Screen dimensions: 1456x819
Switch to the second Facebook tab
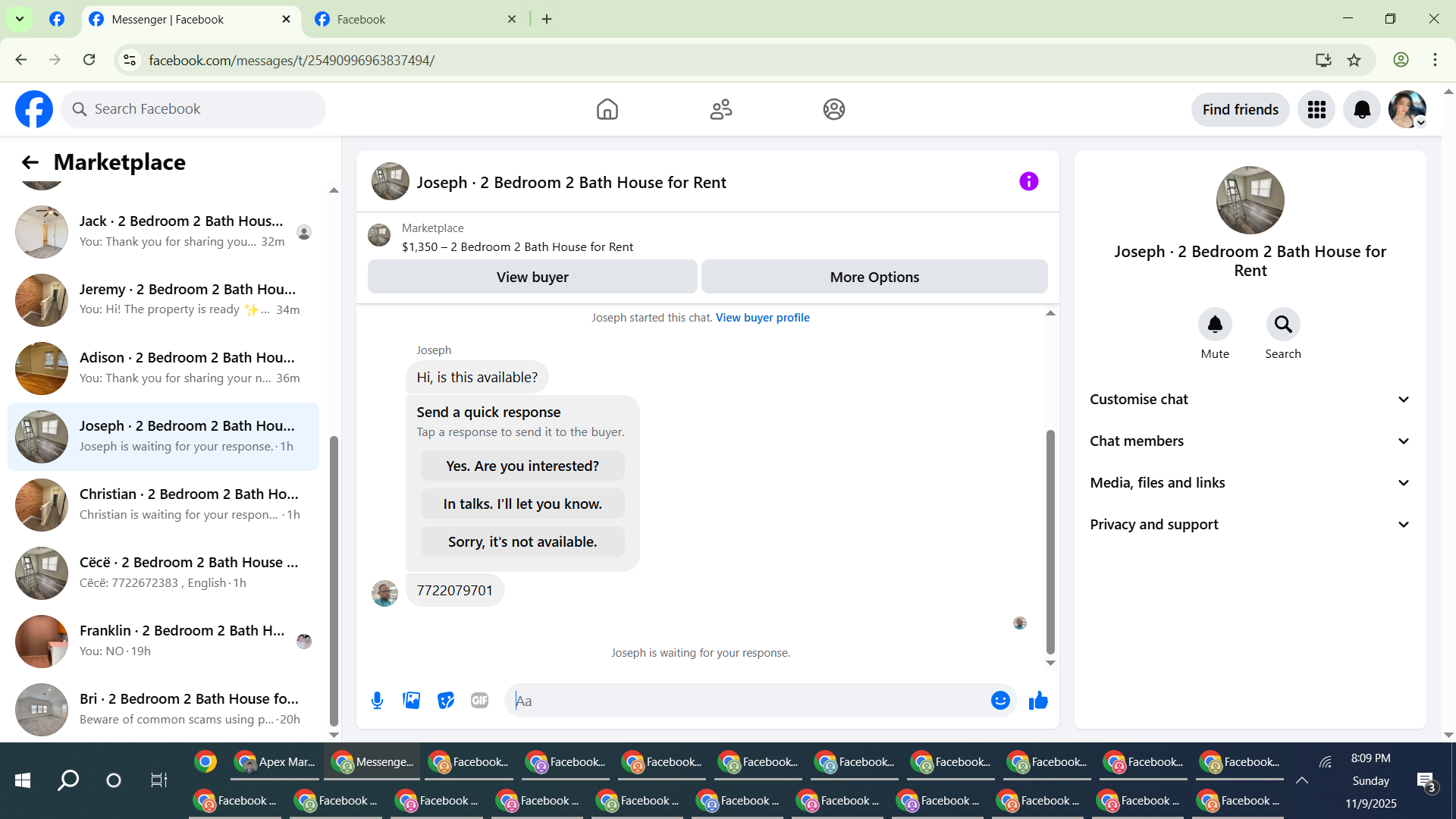click(415, 20)
